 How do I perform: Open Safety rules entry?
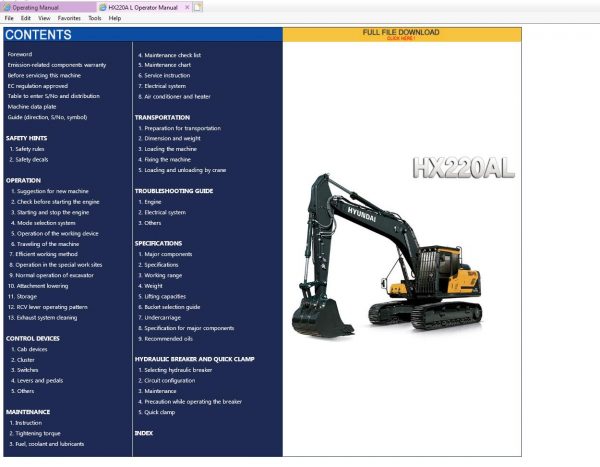pyautogui.click(x=27, y=149)
